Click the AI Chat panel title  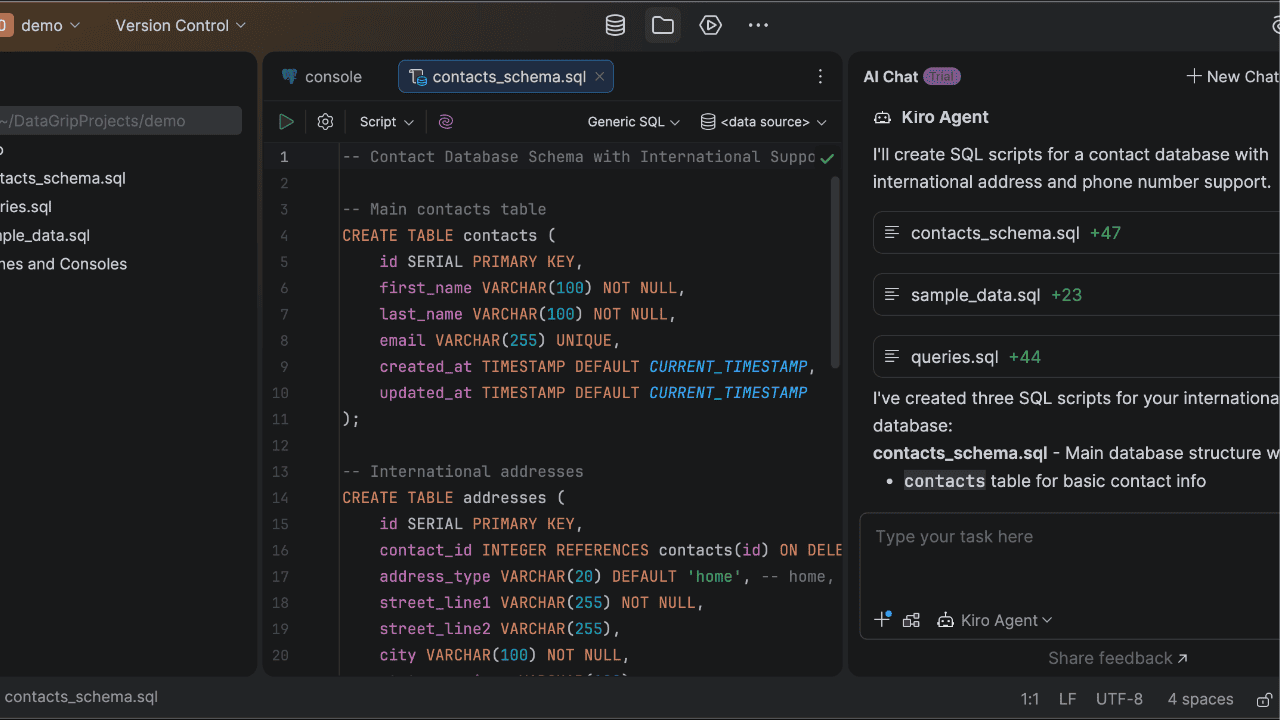click(891, 76)
